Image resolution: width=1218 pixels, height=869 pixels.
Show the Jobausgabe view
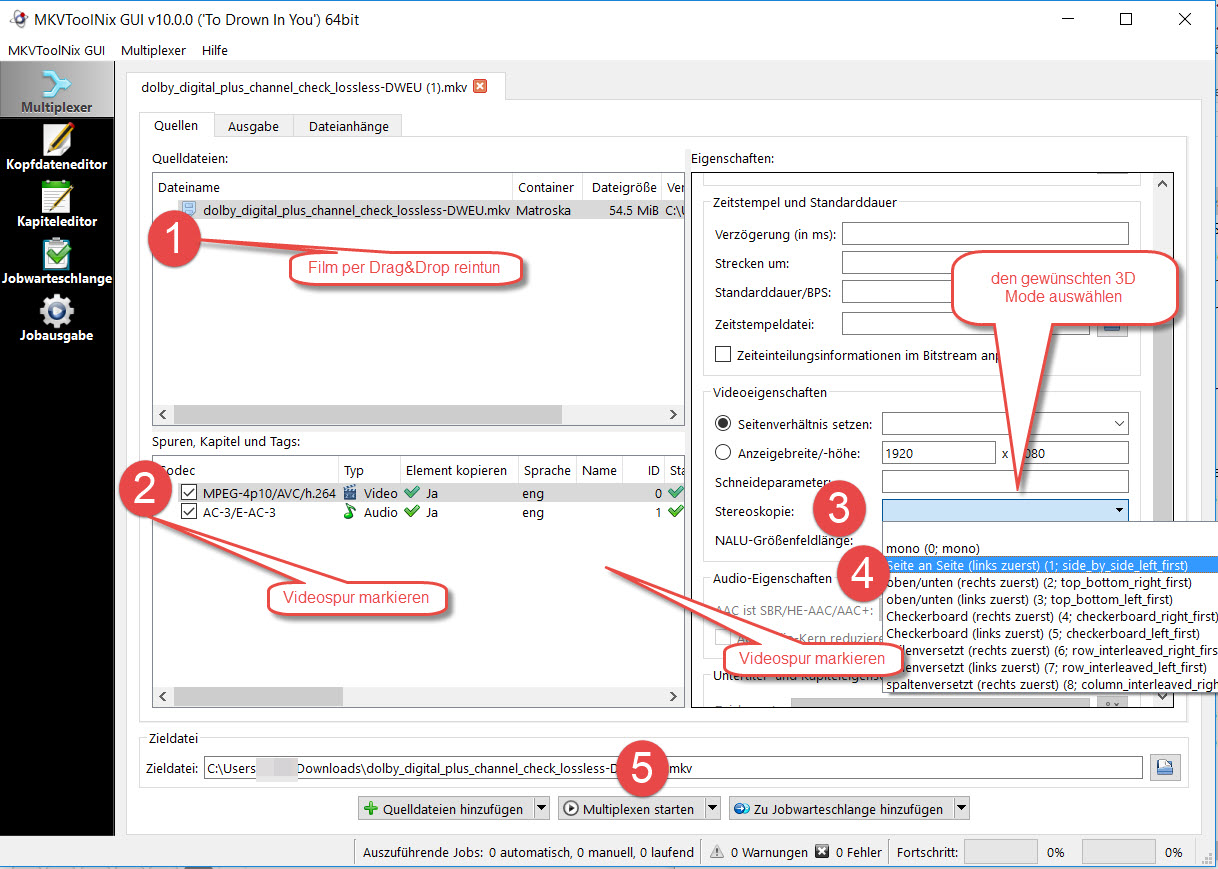click(x=57, y=317)
